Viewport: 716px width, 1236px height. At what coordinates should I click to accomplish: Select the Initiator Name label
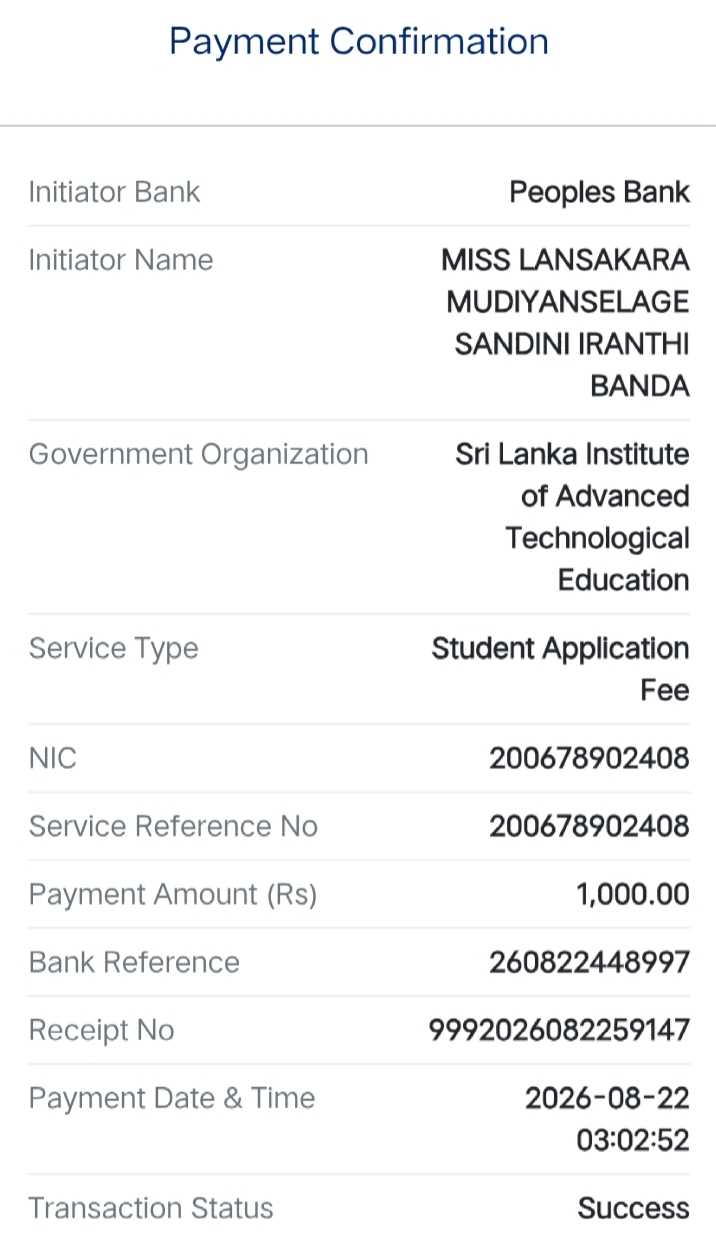[x=121, y=260]
